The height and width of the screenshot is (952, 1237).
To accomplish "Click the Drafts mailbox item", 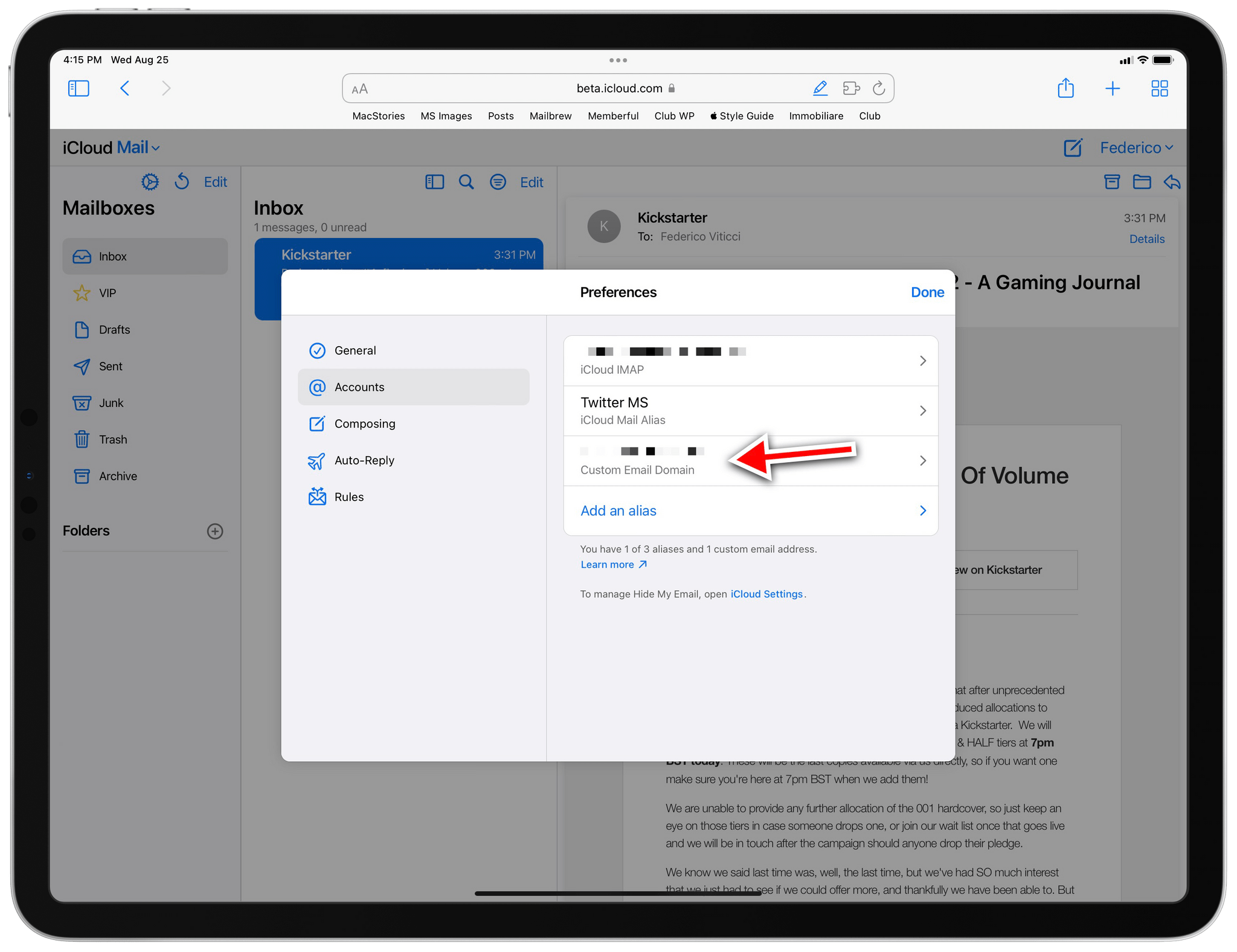I will tap(114, 328).
